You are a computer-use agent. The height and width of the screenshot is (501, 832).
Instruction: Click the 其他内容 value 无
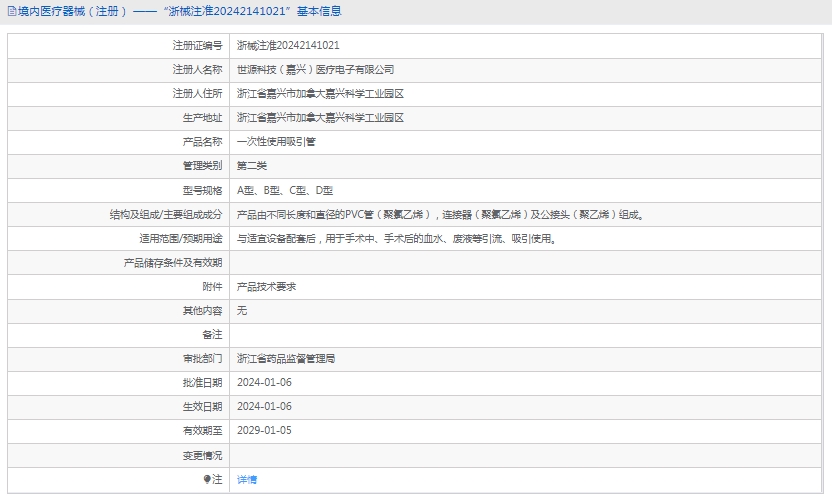[242, 310]
